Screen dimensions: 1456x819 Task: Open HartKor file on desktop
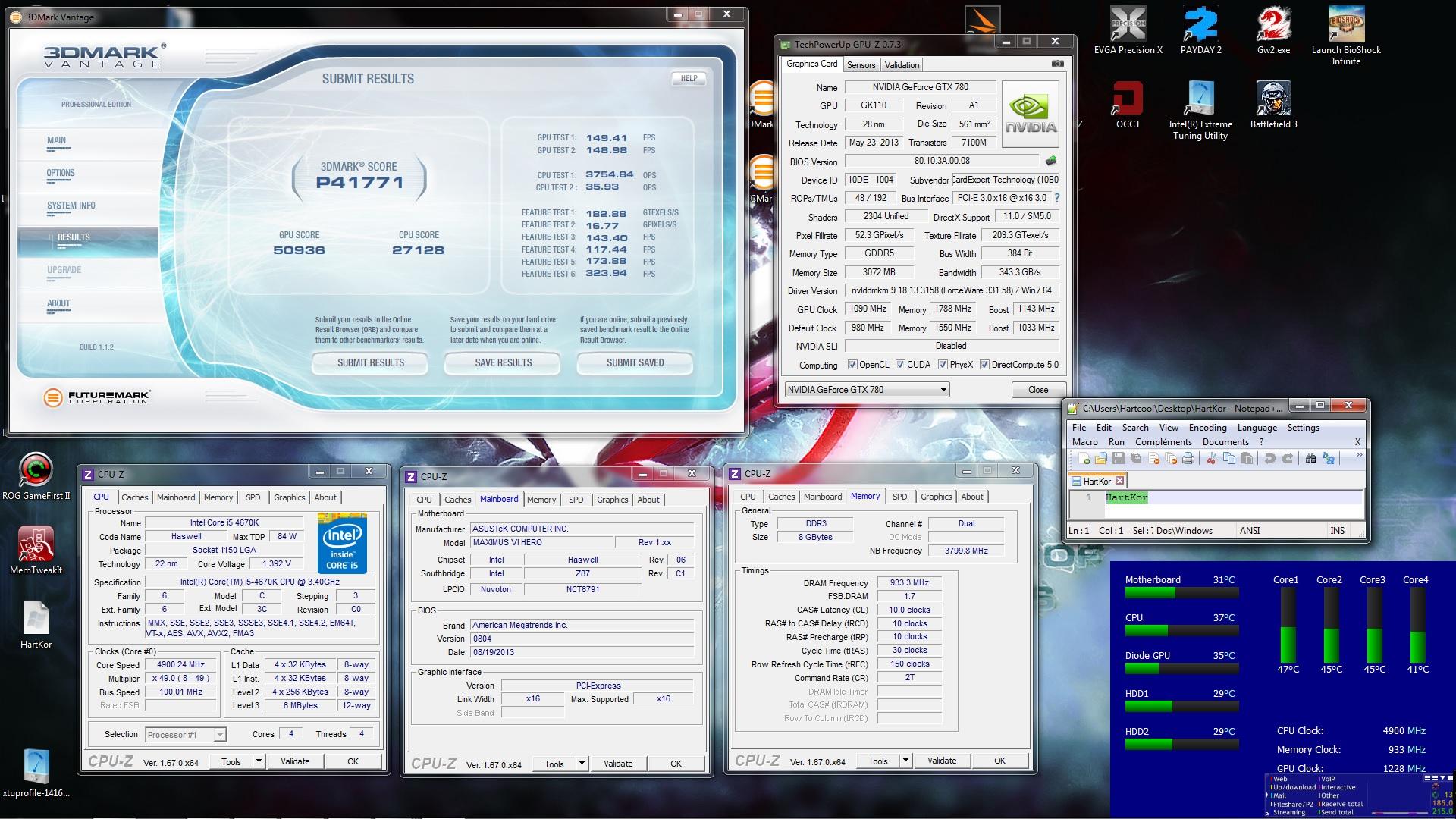(36, 625)
